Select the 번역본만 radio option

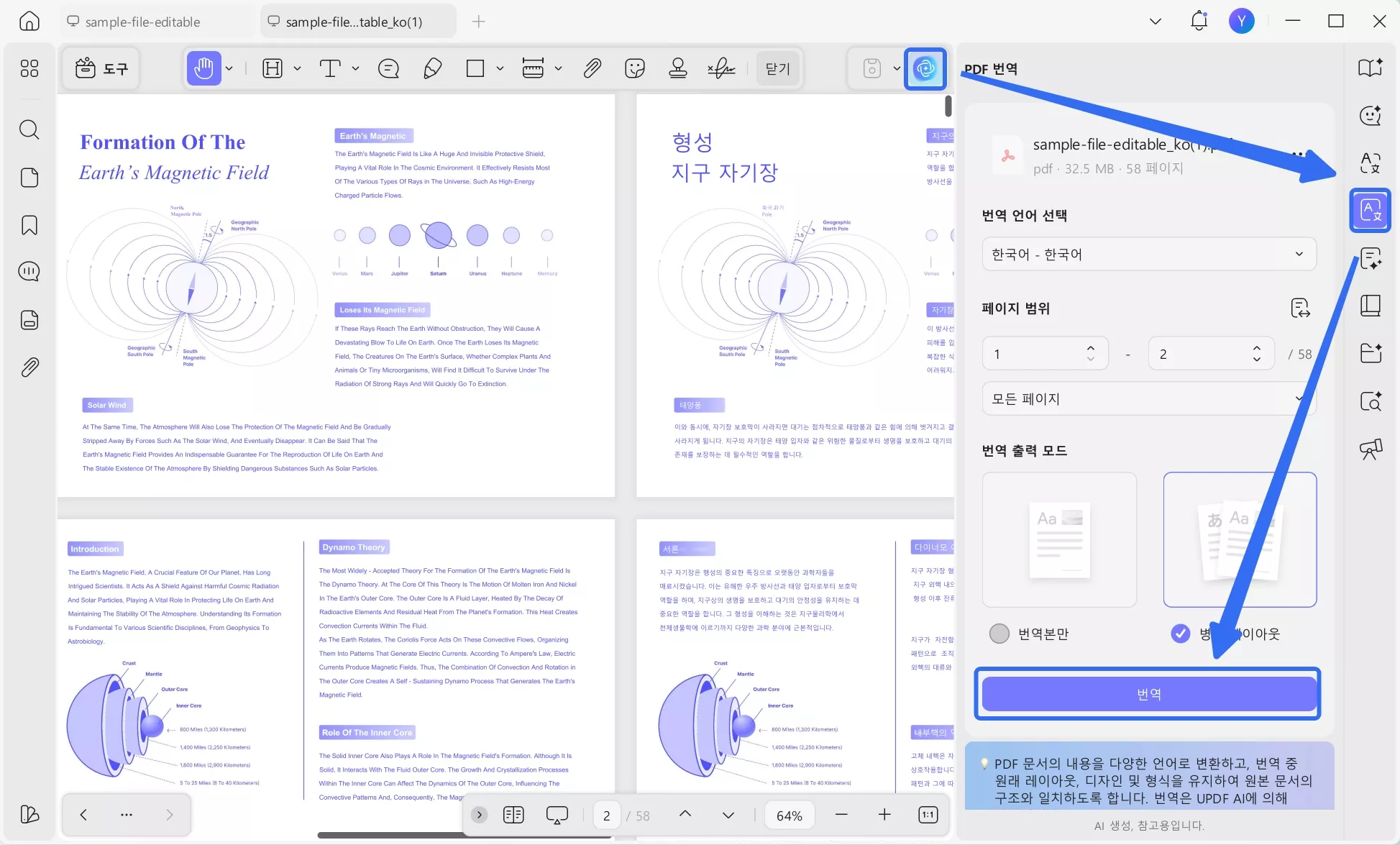point(999,634)
